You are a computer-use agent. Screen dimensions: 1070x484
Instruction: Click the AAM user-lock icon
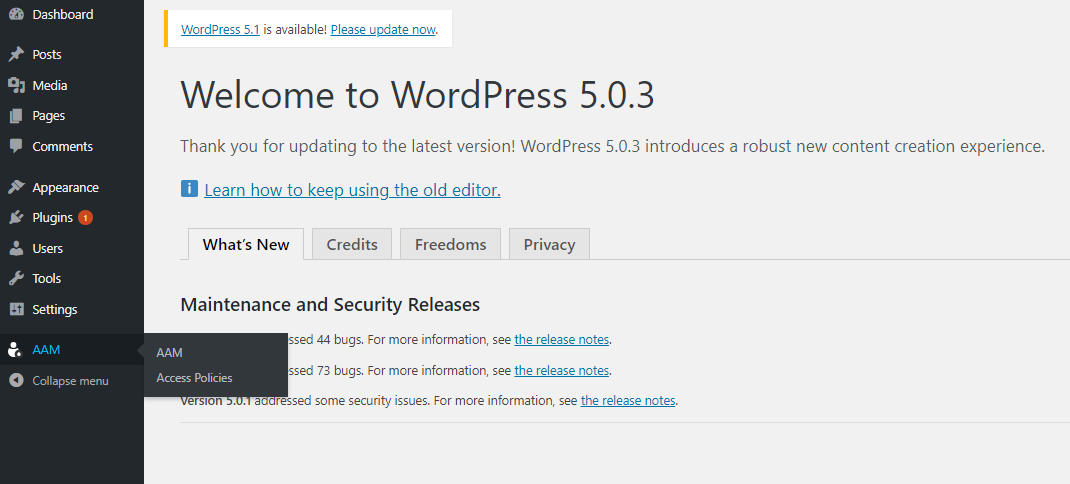click(16, 350)
